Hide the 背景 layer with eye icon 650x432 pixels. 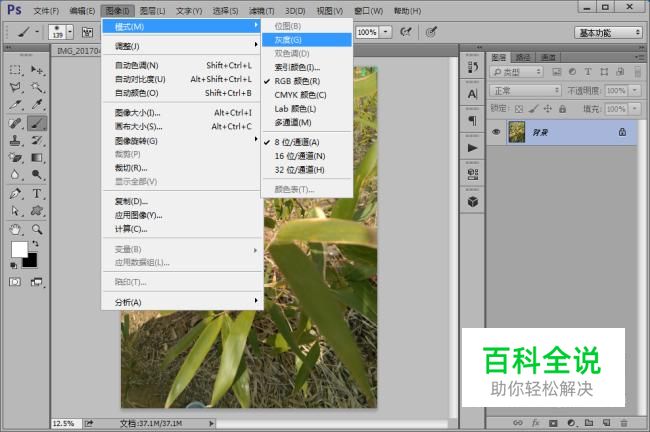click(497, 131)
